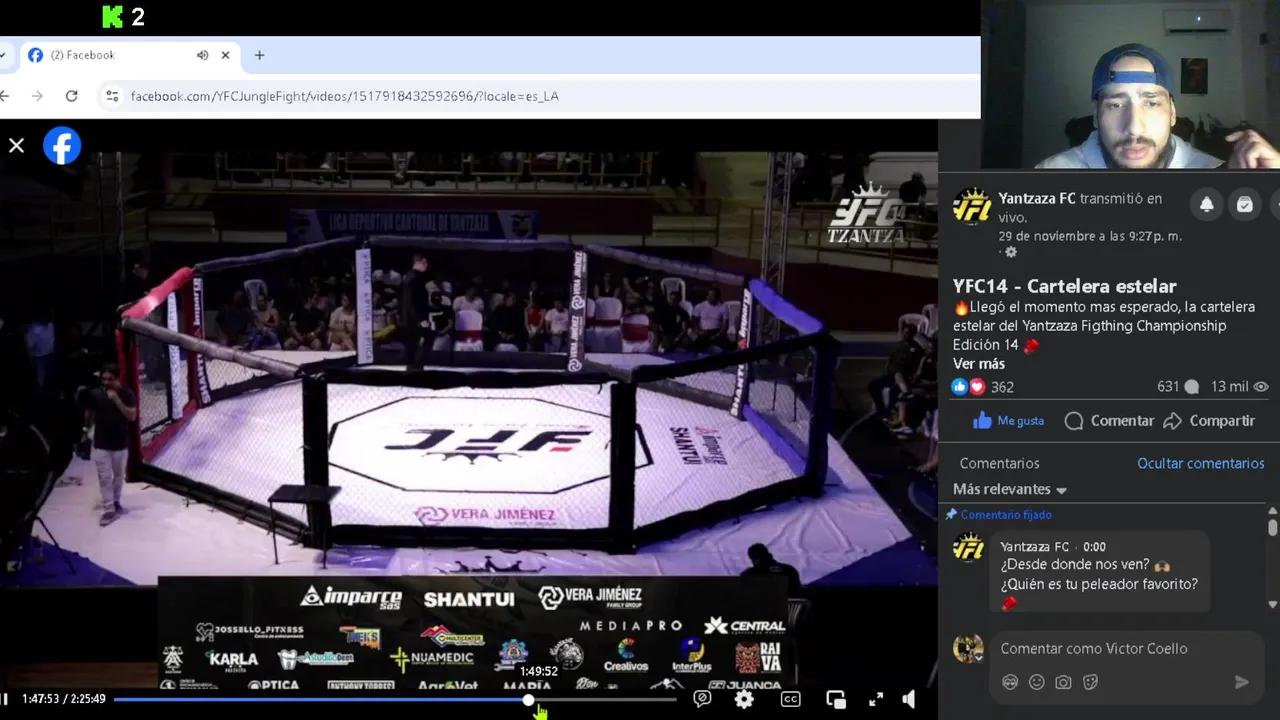Jump to timestamp 0:00 in pinned comment

(1094, 547)
